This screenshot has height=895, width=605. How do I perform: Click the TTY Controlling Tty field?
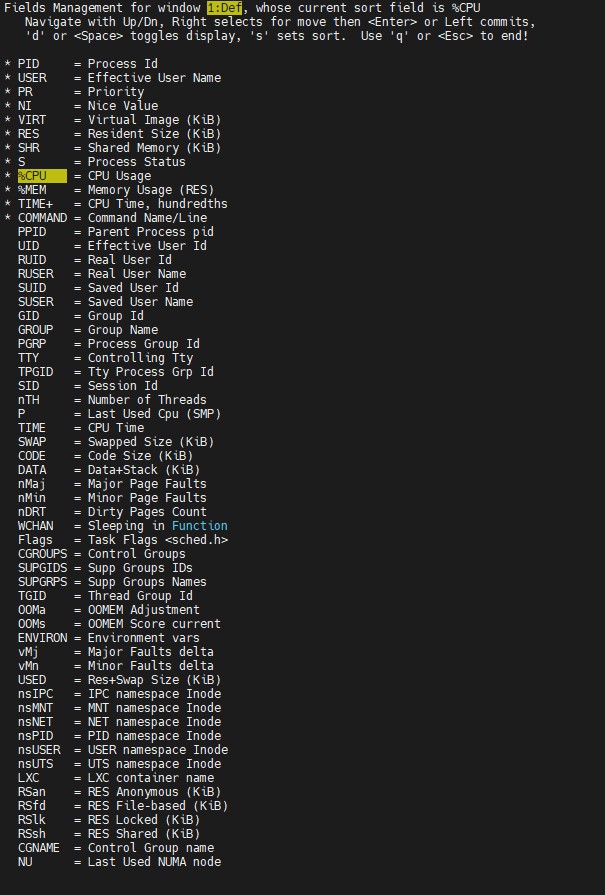29,358
